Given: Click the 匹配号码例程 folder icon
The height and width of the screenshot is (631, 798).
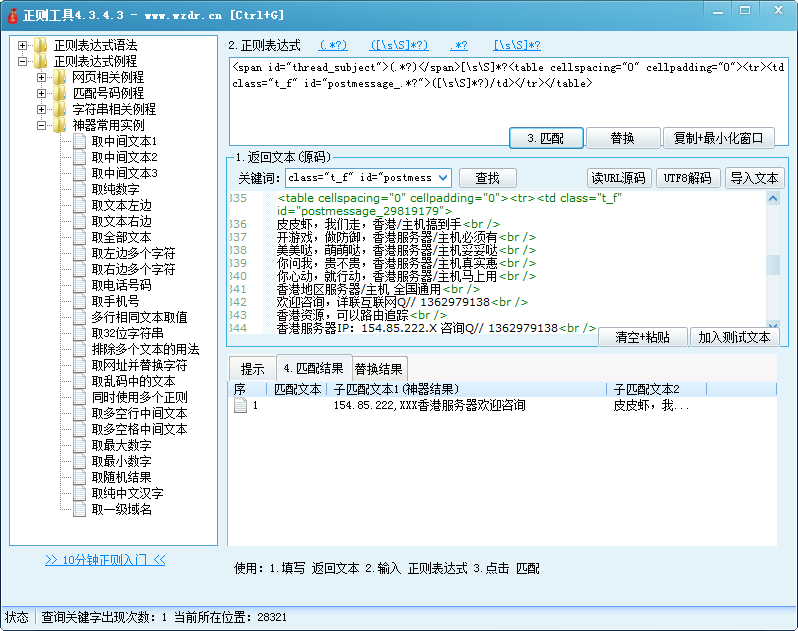Looking at the screenshot, I should click(60, 93).
